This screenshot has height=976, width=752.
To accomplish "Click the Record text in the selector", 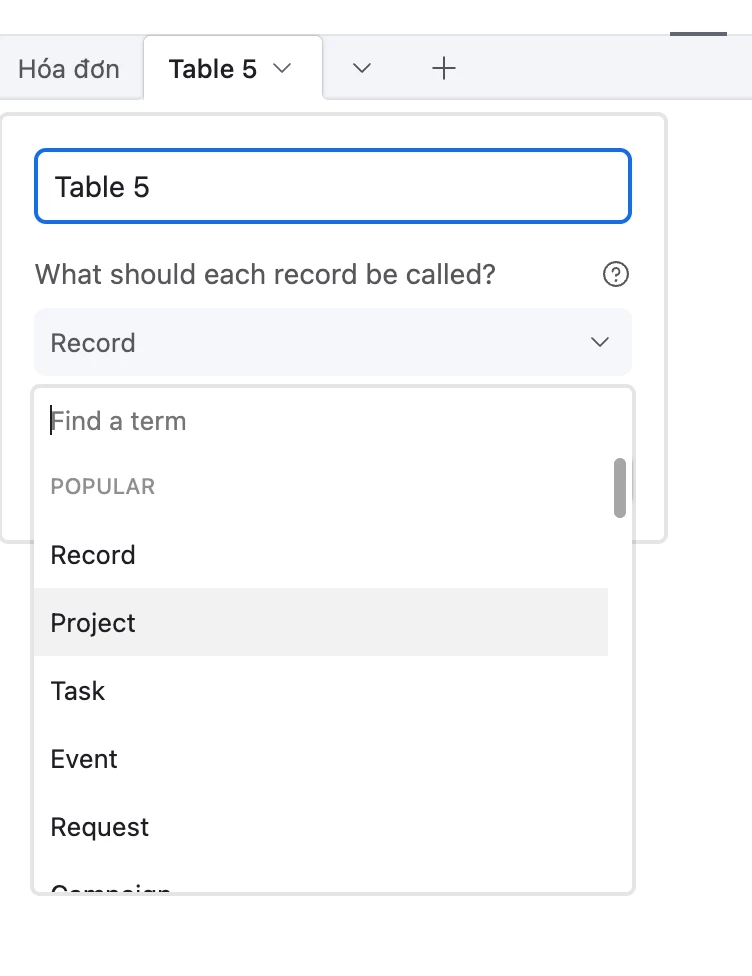I will [93, 343].
